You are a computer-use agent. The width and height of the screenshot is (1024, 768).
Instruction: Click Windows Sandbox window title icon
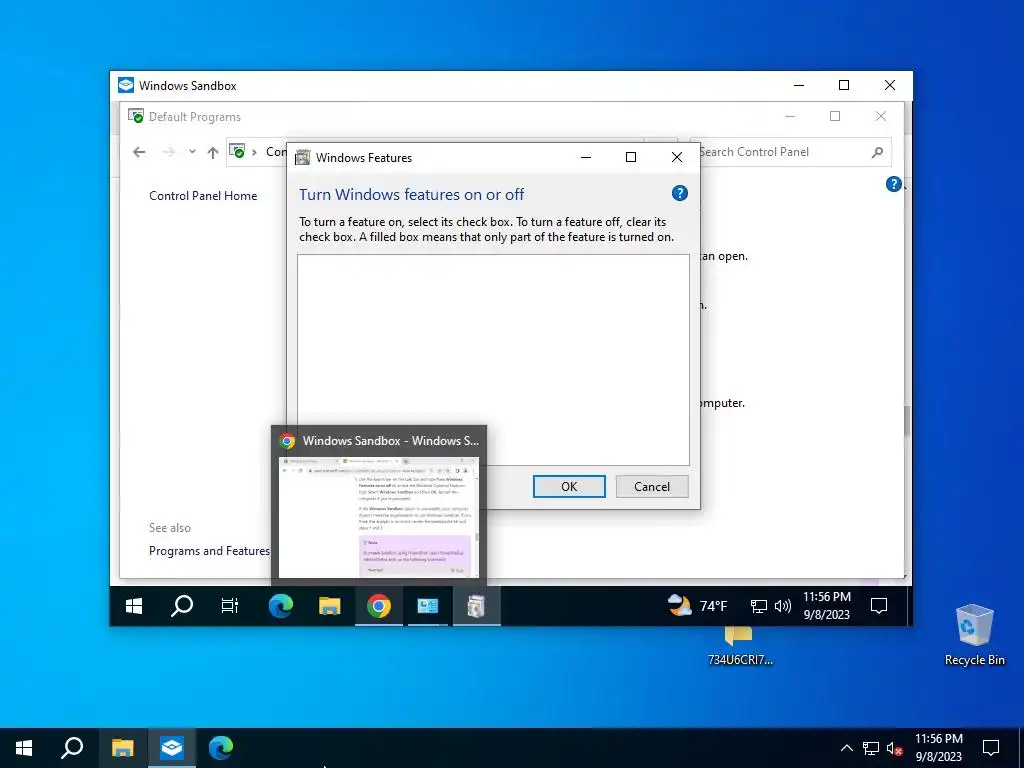tap(126, 86)
